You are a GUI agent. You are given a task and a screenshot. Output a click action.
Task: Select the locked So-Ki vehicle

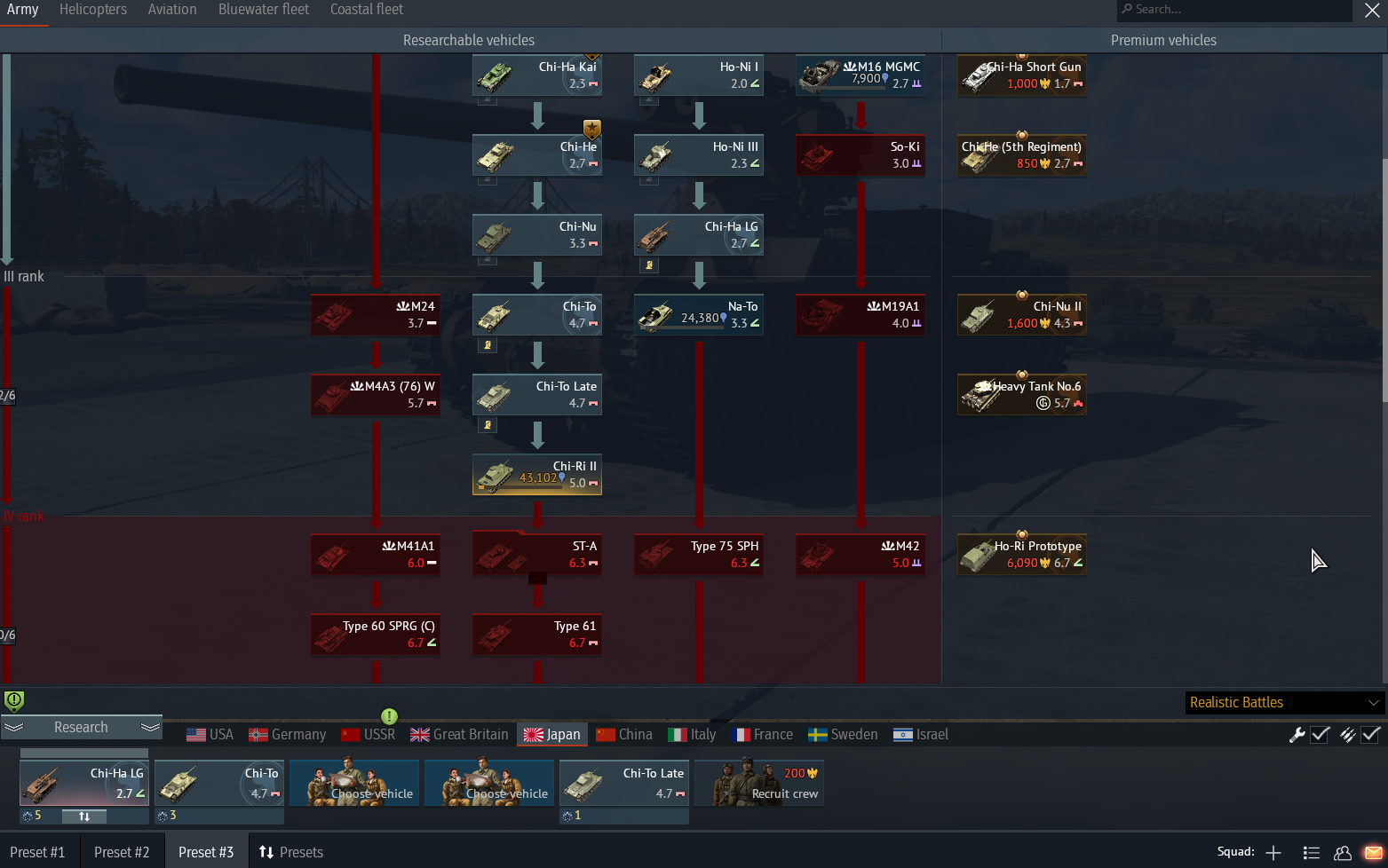click(861, 155)
